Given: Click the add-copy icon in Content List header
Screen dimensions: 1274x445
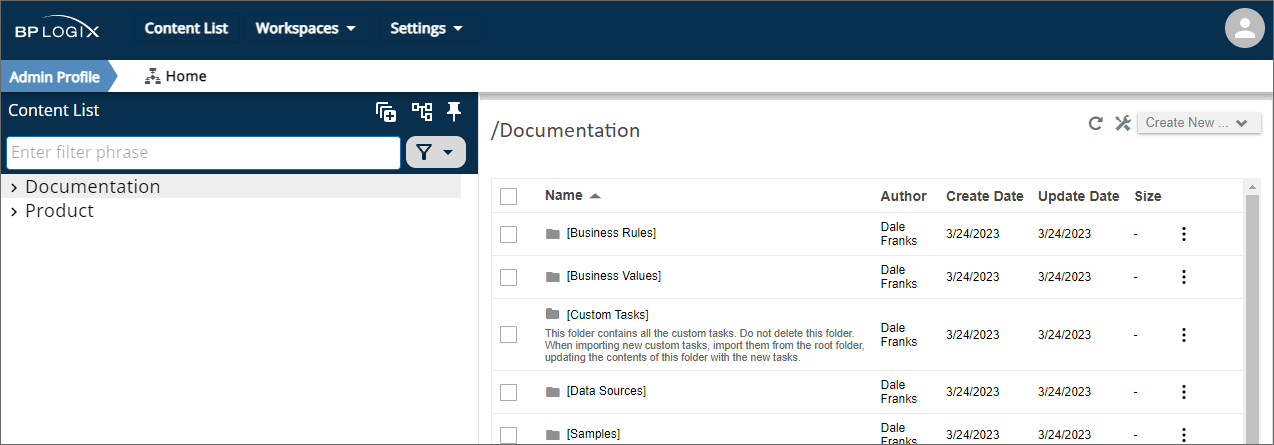Looking at the screenshot, I should click(386, 112).
